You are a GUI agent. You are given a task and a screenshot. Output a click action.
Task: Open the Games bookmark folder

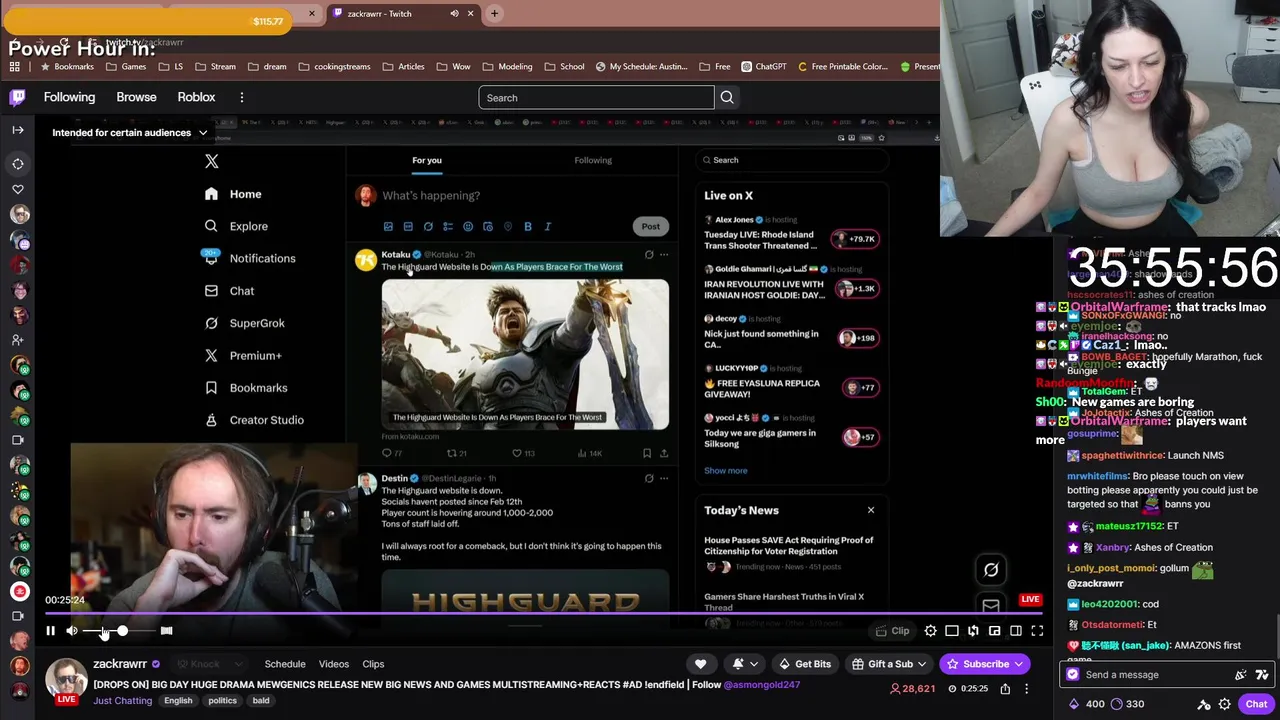tap(125, 66)
